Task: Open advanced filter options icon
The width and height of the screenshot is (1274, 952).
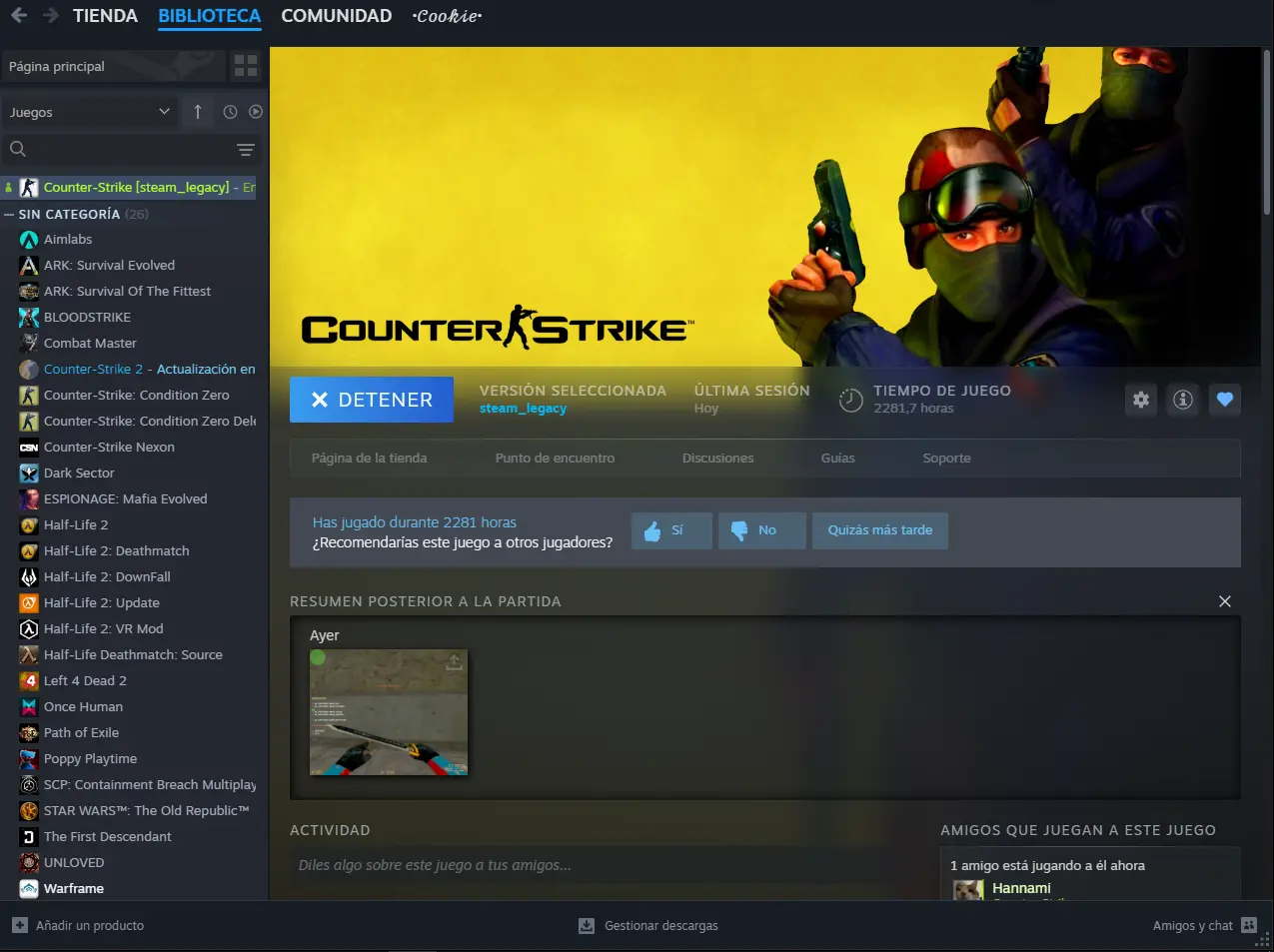Action: coord(245,150)
